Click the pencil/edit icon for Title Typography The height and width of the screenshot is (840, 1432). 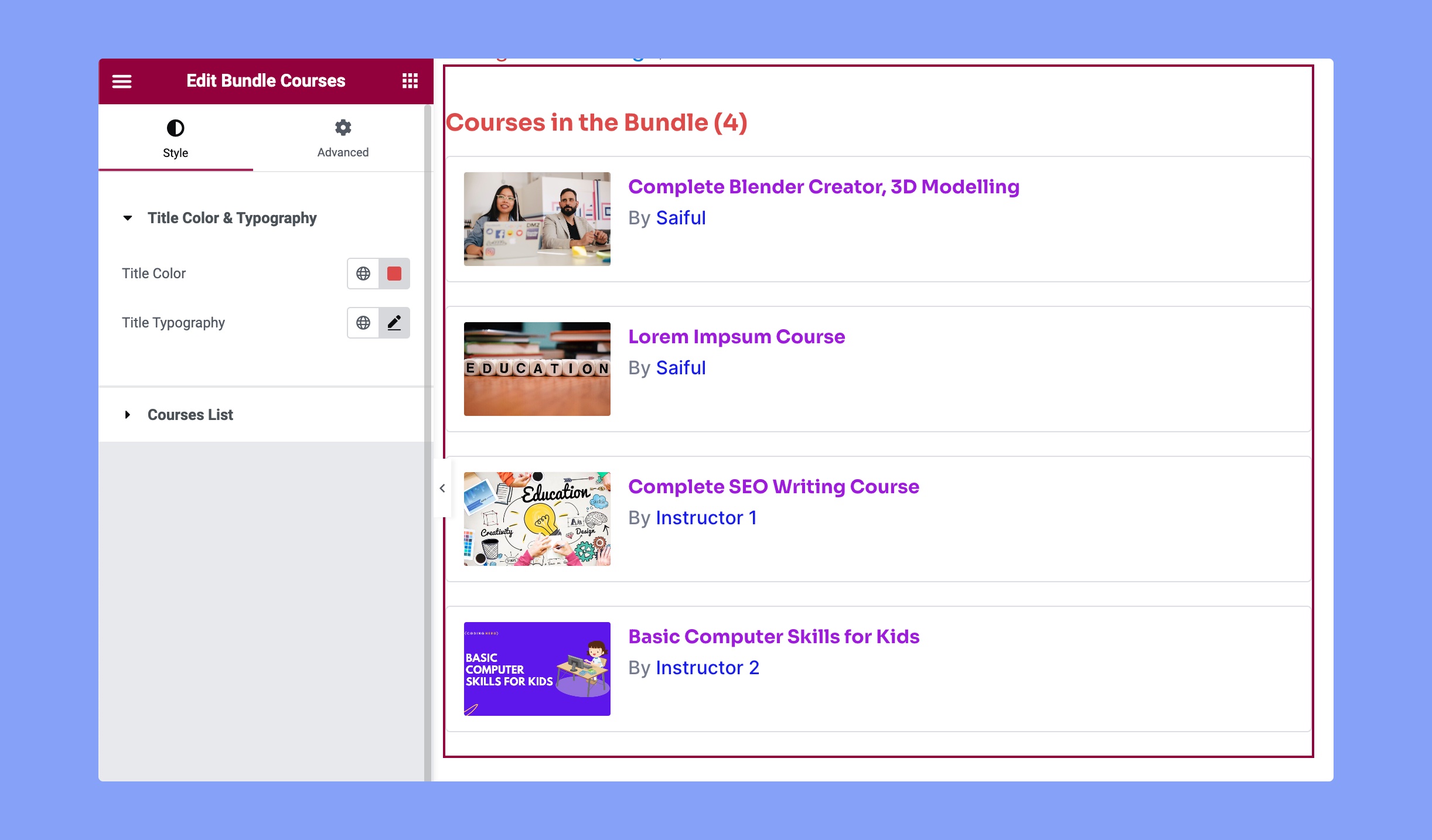(x=394, y=322)
